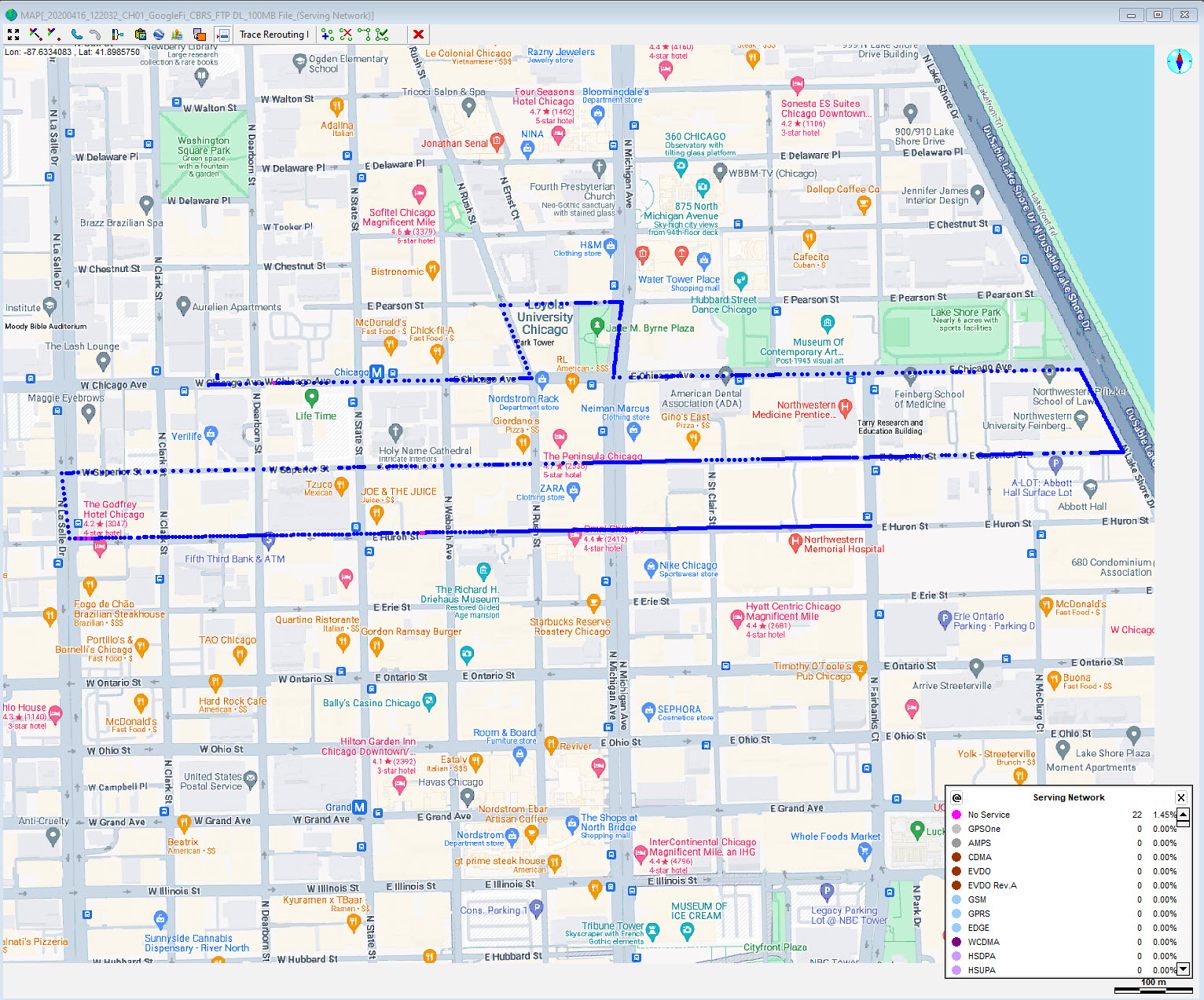Image resolution: width=1204 pixels, height=1000 pixels.
Task: Click the Loyola University Chicago label
Action: (x=545, y=317)
